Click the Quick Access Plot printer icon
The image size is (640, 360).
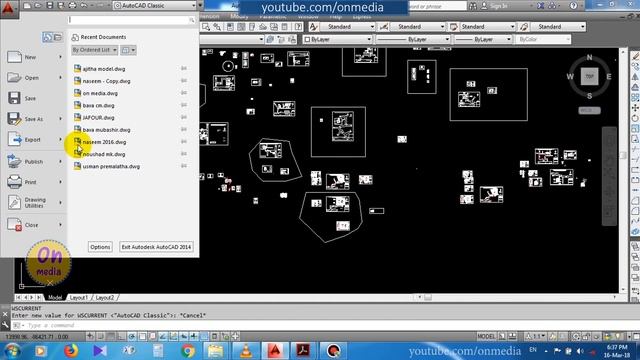tap(72, 6)
